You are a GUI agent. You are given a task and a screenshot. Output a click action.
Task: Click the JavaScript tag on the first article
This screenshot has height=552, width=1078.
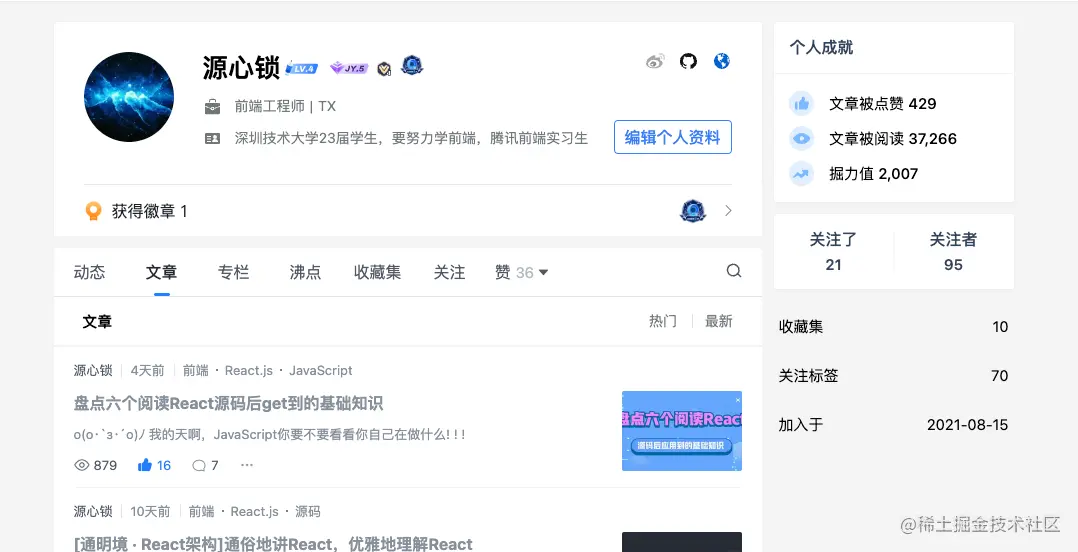click(x=320, y=371)
